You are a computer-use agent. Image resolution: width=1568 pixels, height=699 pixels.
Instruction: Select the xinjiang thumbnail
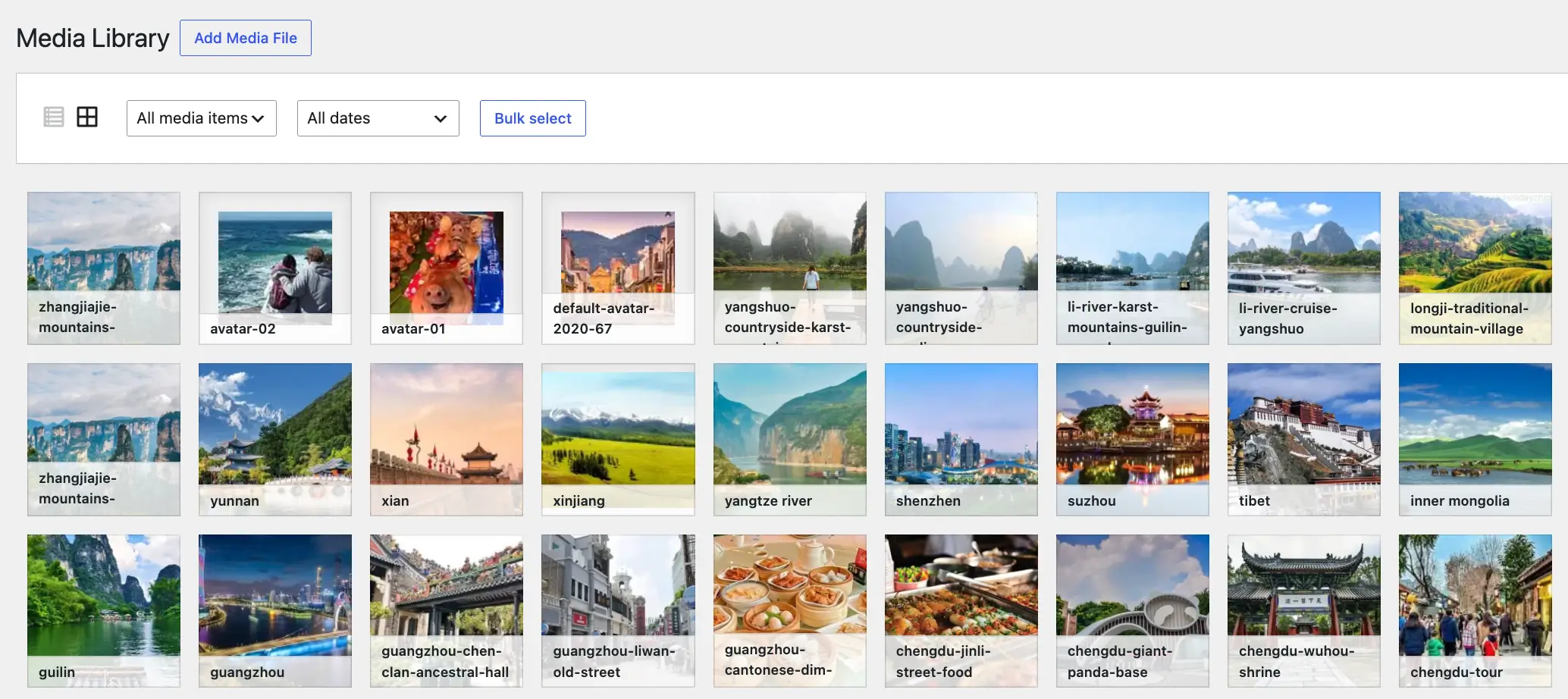tap(618, 440)
